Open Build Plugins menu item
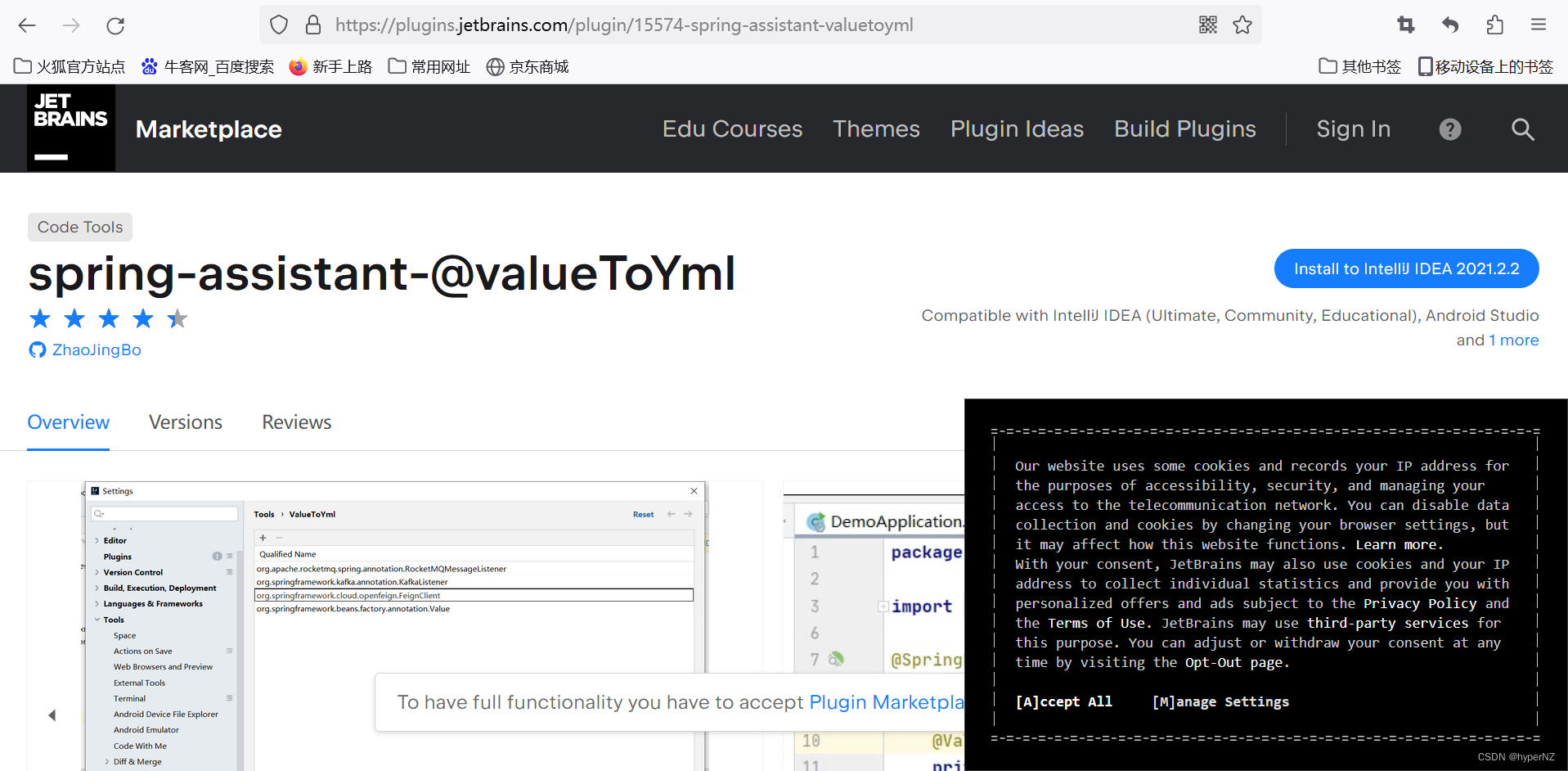The height and width of the screenshot is (771, 1568). coord(1184,129)
